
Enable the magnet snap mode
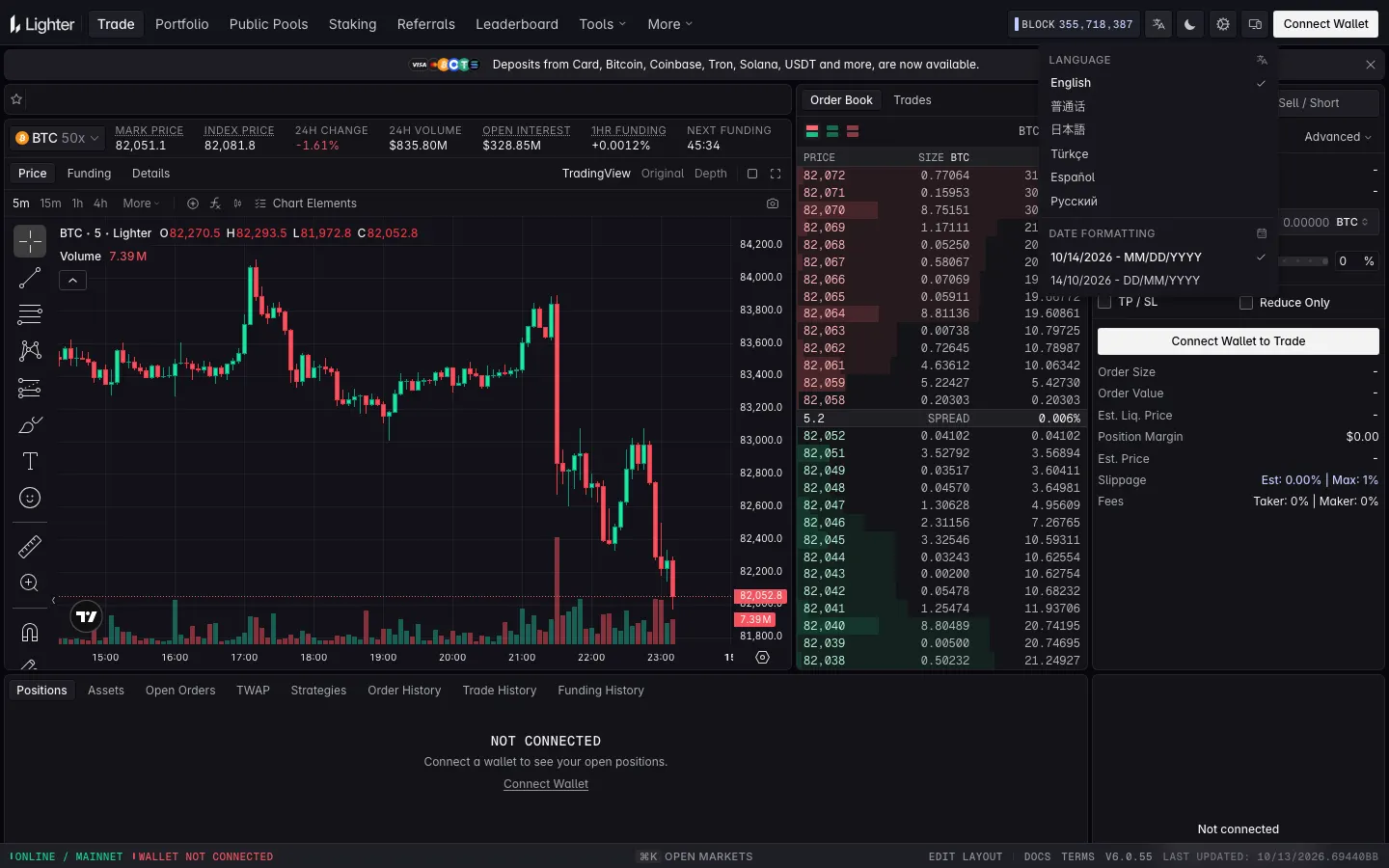(x=30, y=633)
